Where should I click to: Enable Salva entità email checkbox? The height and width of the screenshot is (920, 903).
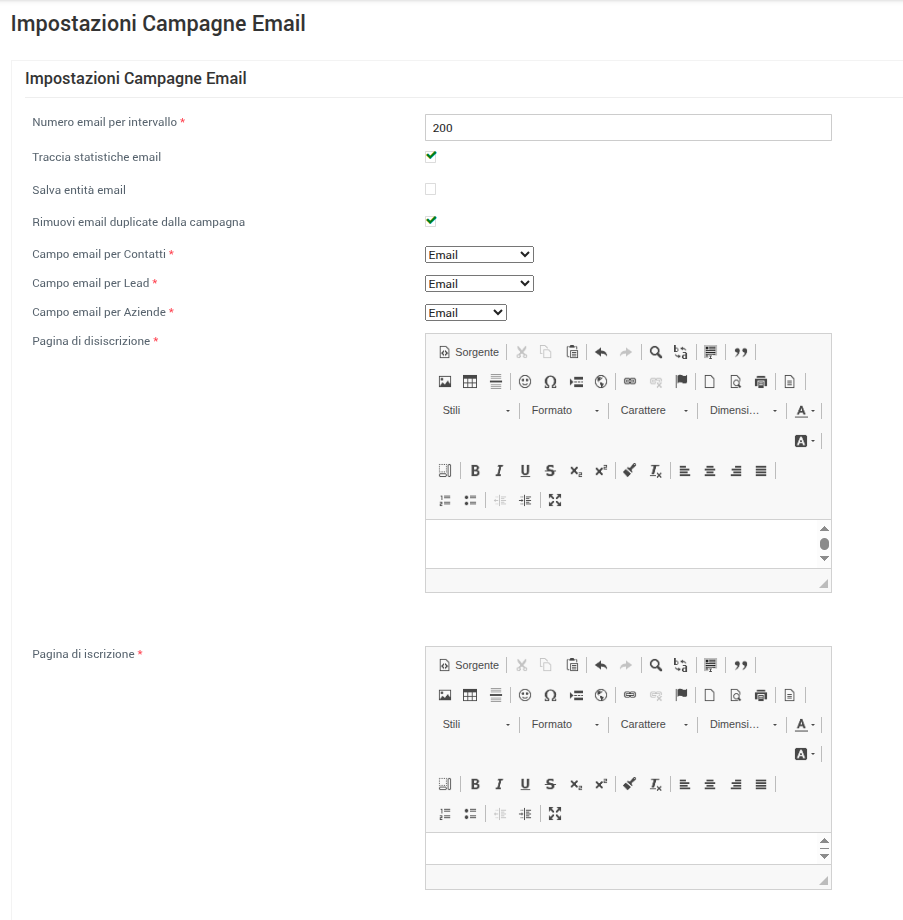431,189
